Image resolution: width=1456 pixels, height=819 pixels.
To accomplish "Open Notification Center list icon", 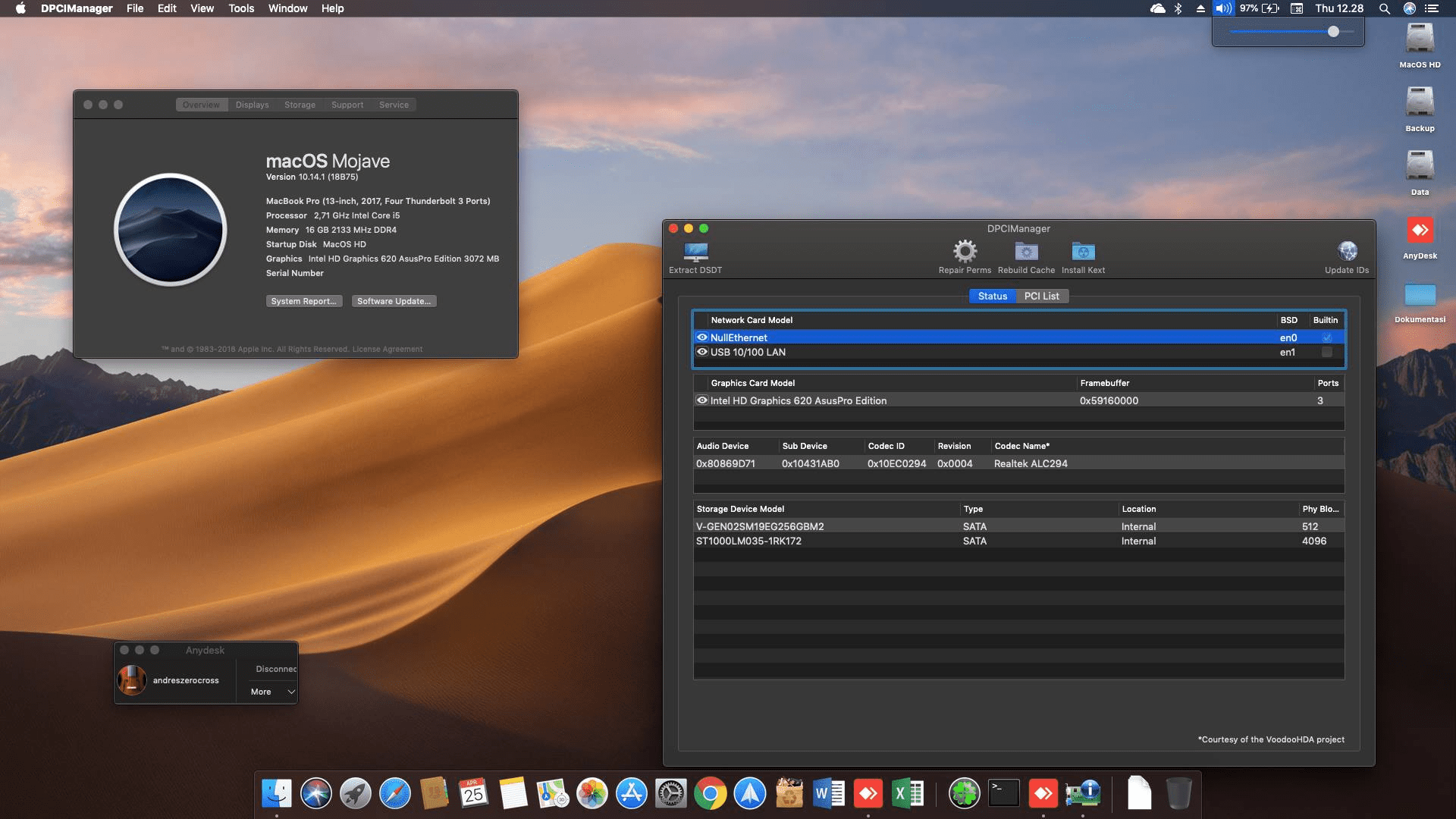I will (1432, 8).
